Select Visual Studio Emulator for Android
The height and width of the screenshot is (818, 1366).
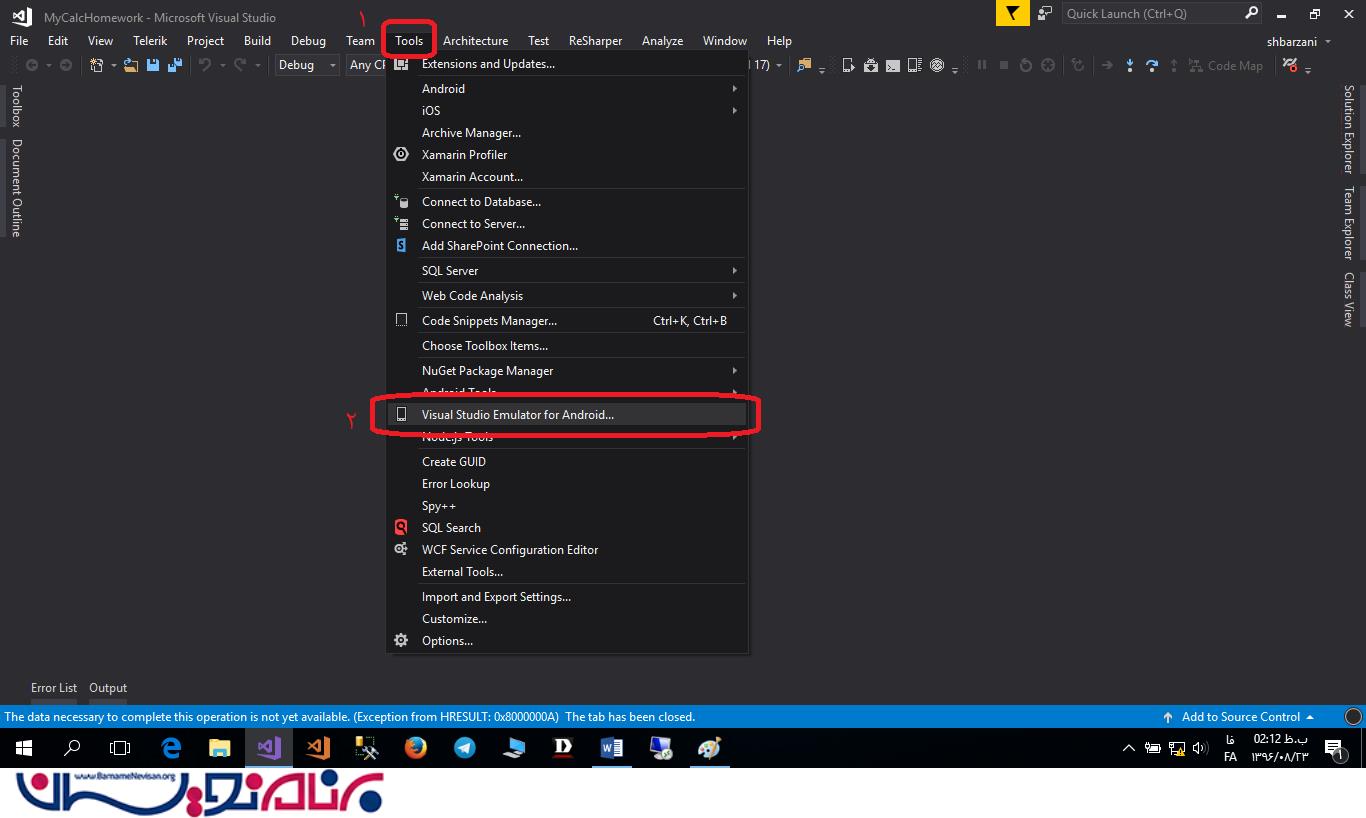[x=517, y=415]
